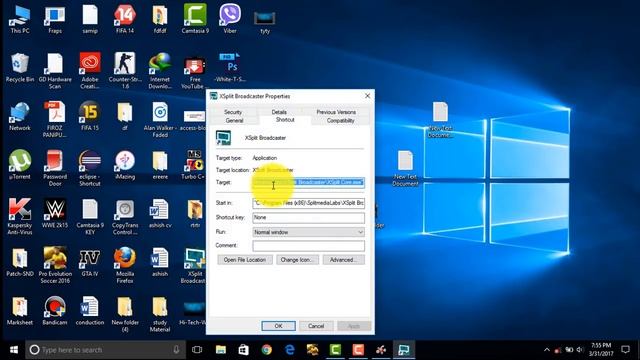Screen dimensions: 640x360
Task: Click the Open File Location button
Action: pyautogui.click(x=245, y=260)
